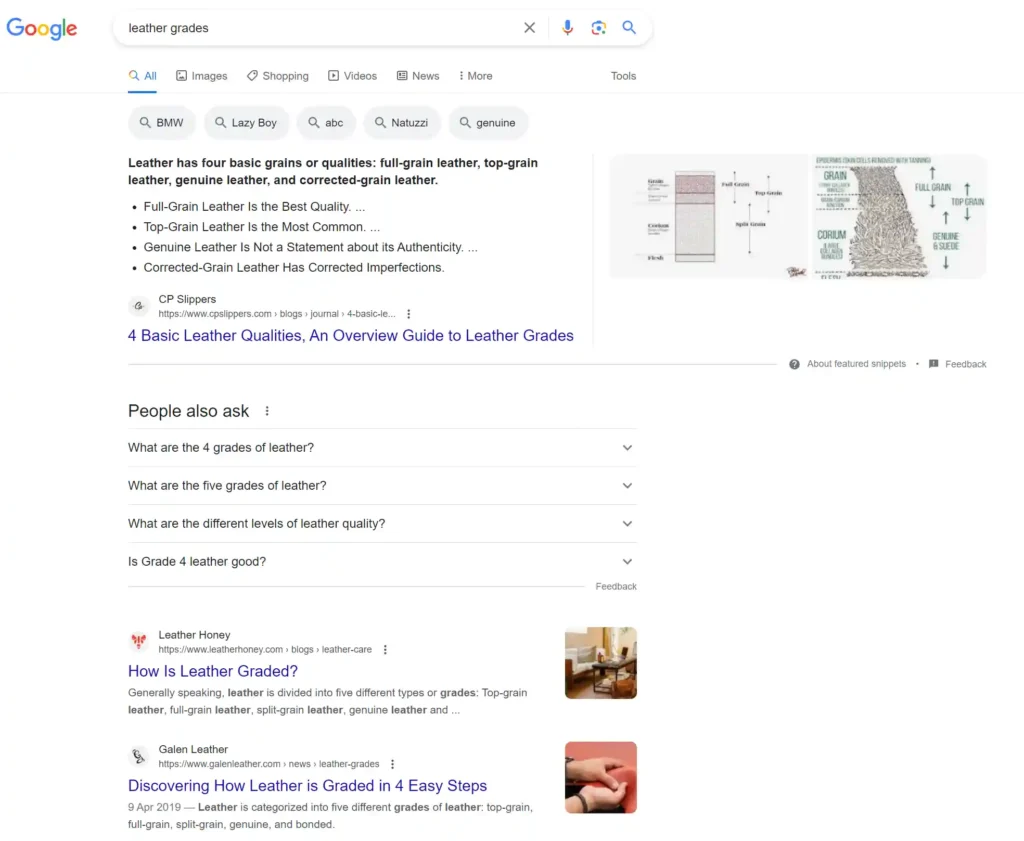Click the galenleather.com URL breadcrumb
Viewport: 1024px width, 841px height.
point(269,764)
